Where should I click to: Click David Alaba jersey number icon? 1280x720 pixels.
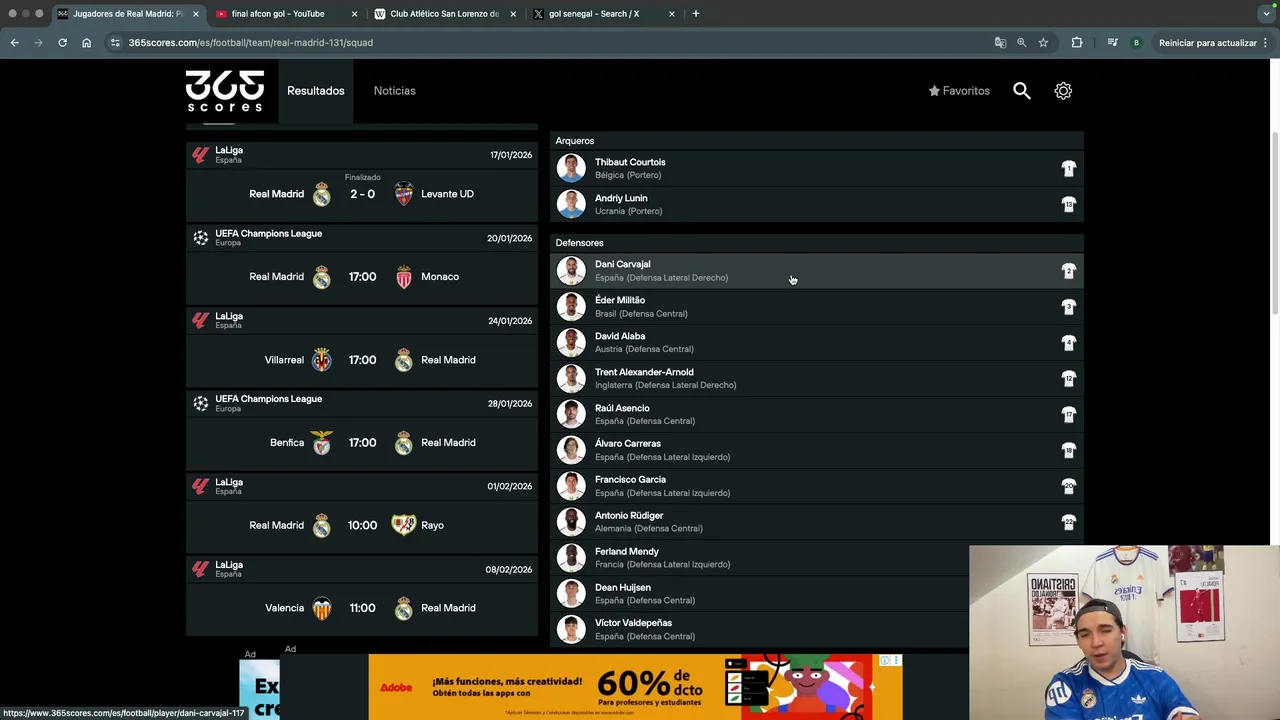[x=1068, y=343]
